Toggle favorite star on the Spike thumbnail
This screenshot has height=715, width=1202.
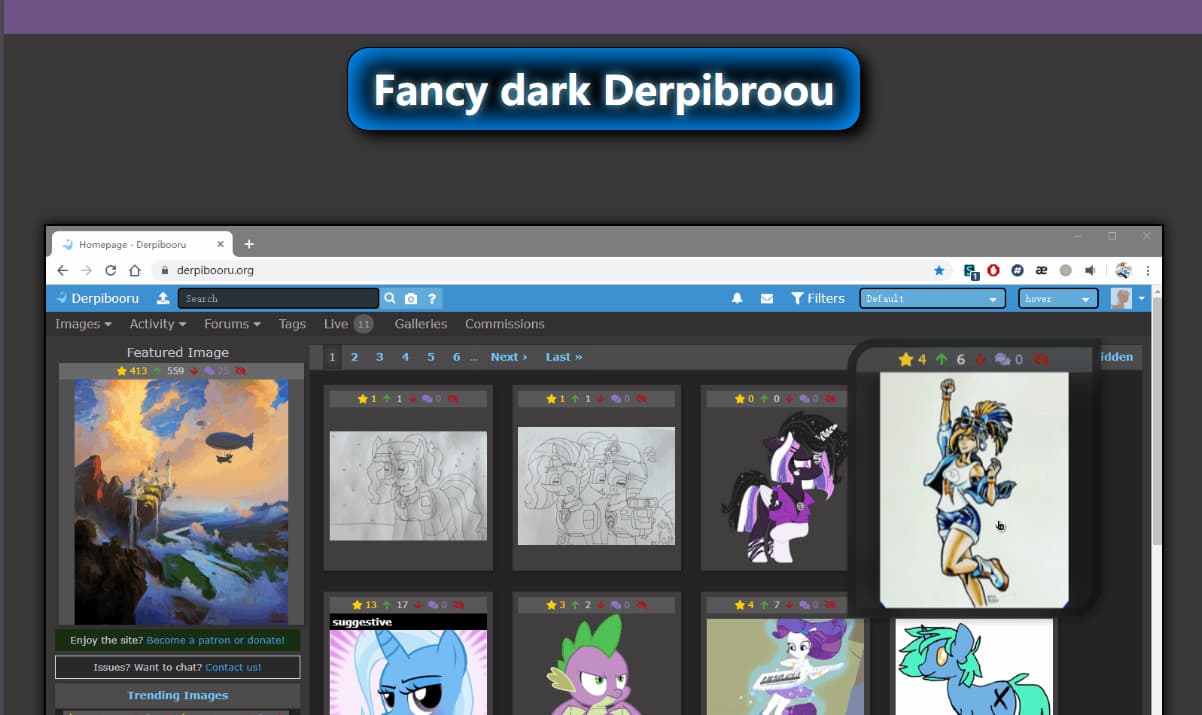[551, 605]
